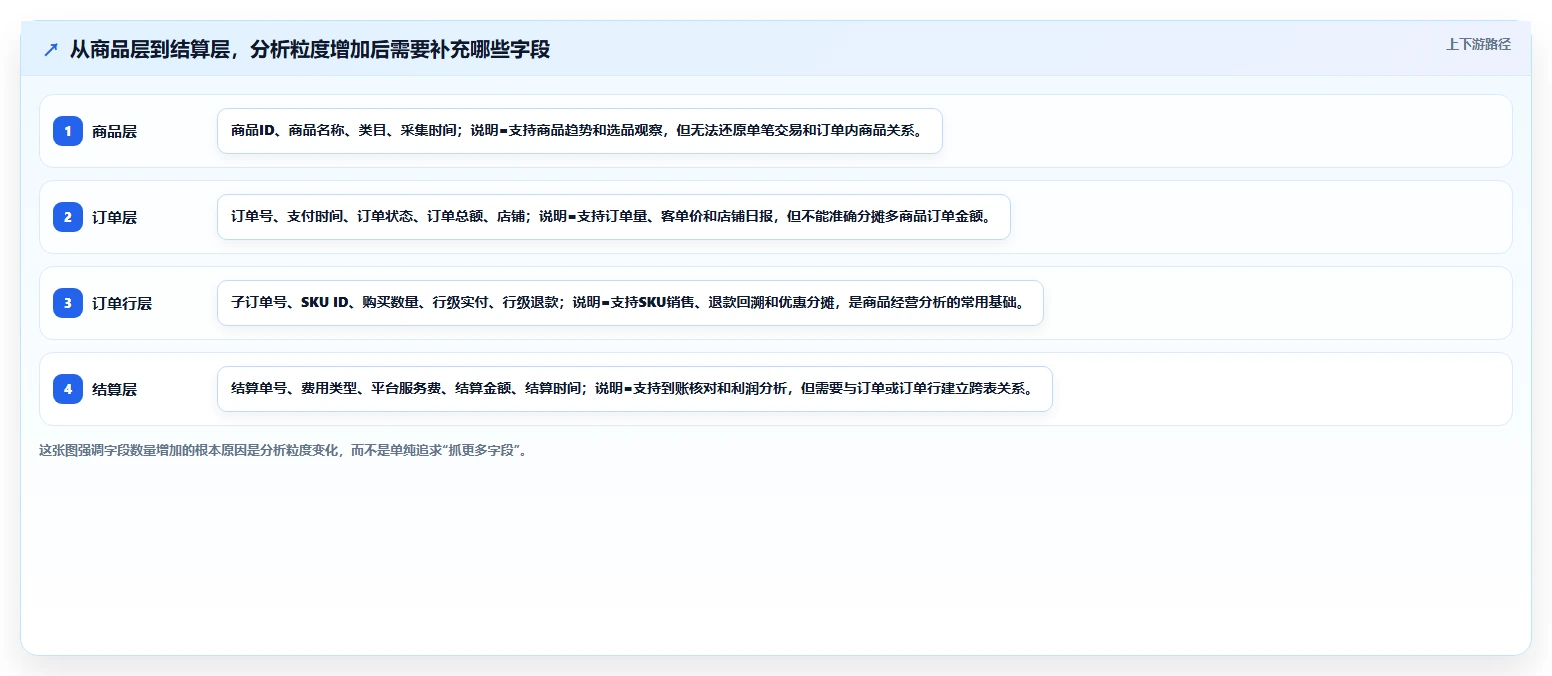
Task: Click the number 4 badge for 结算层
Action: [68, 388]
